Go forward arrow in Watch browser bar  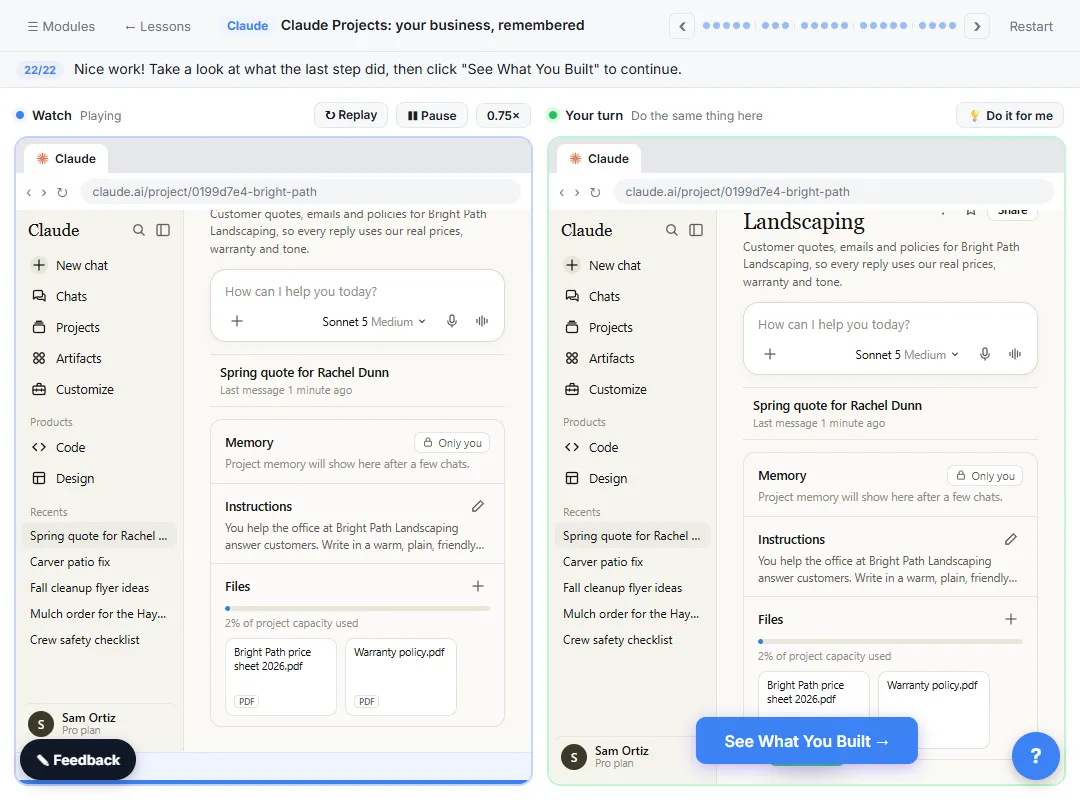click(x=44, y=192)
